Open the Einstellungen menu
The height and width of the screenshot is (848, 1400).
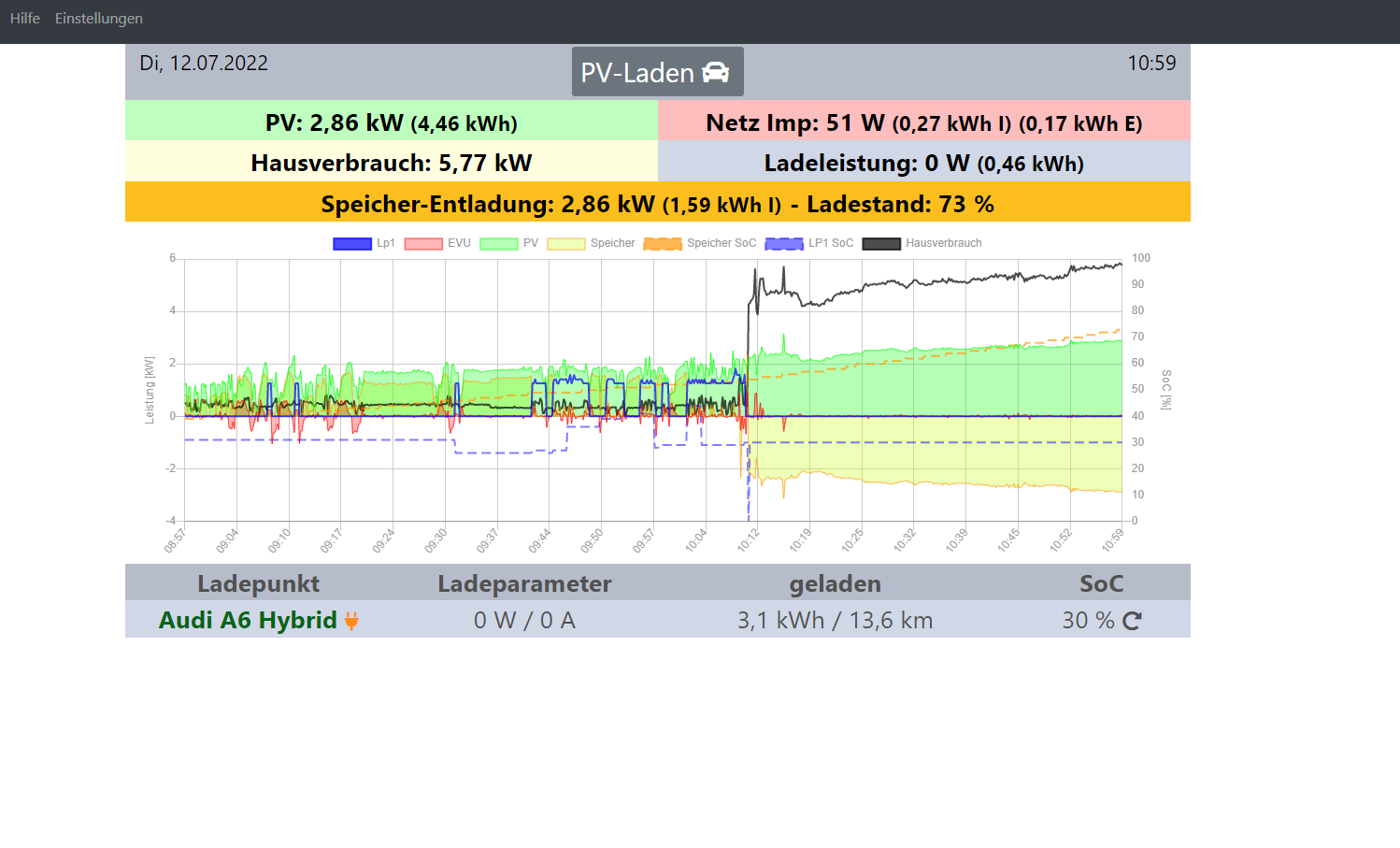(x=99, y=19)
